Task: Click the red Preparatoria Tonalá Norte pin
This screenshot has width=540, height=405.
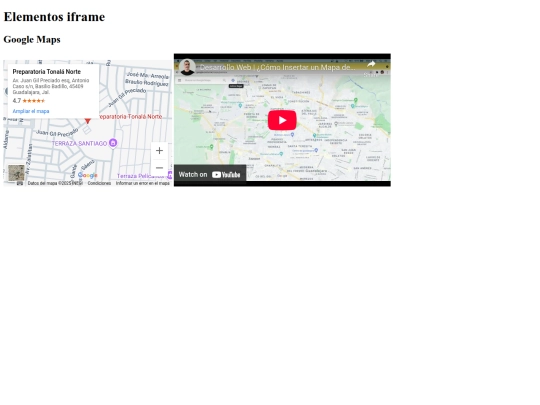Action: (87, 121)
